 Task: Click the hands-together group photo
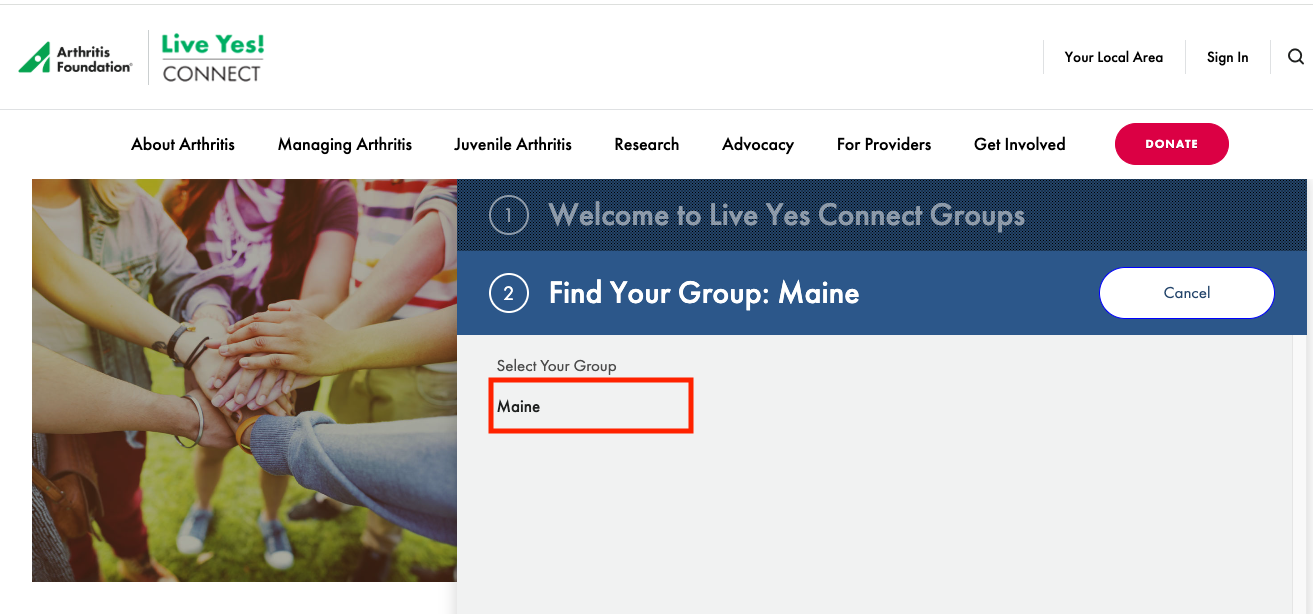coord(244,380)
